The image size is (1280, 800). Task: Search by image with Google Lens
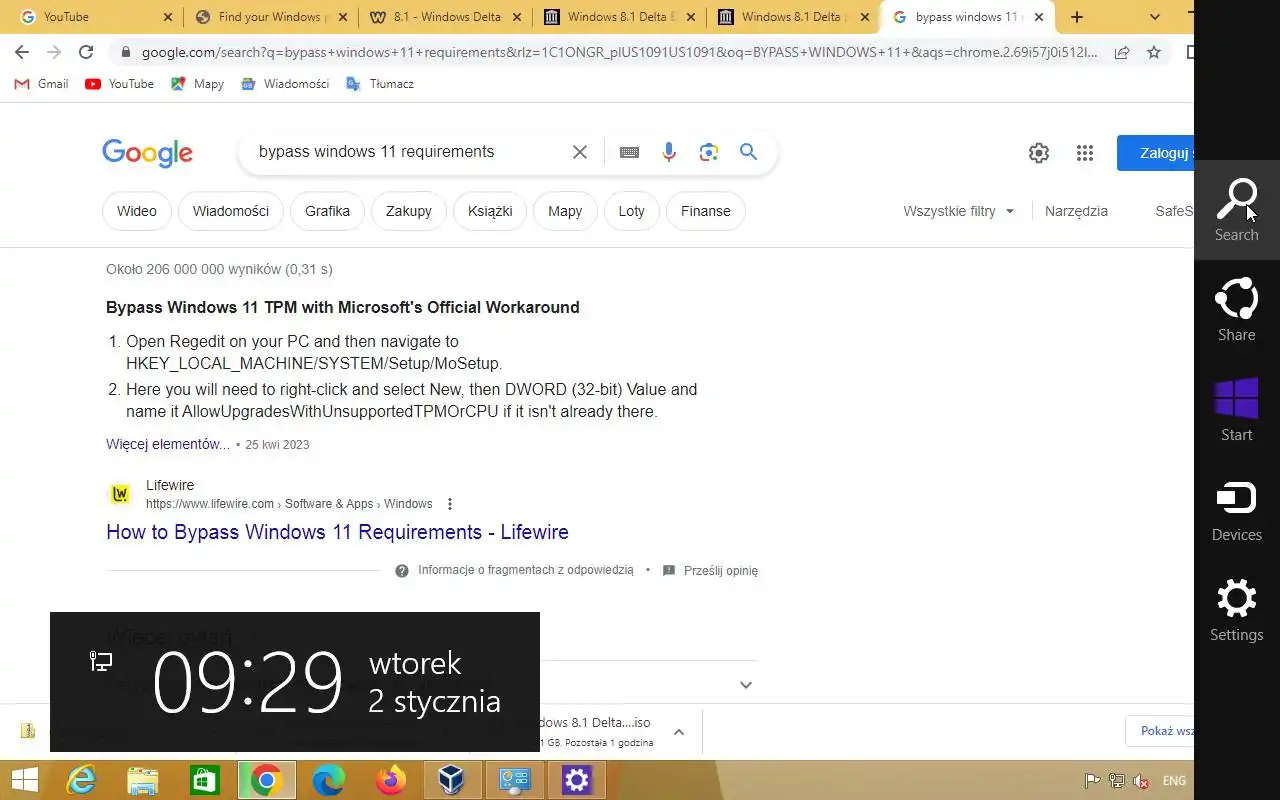(709, 152)
